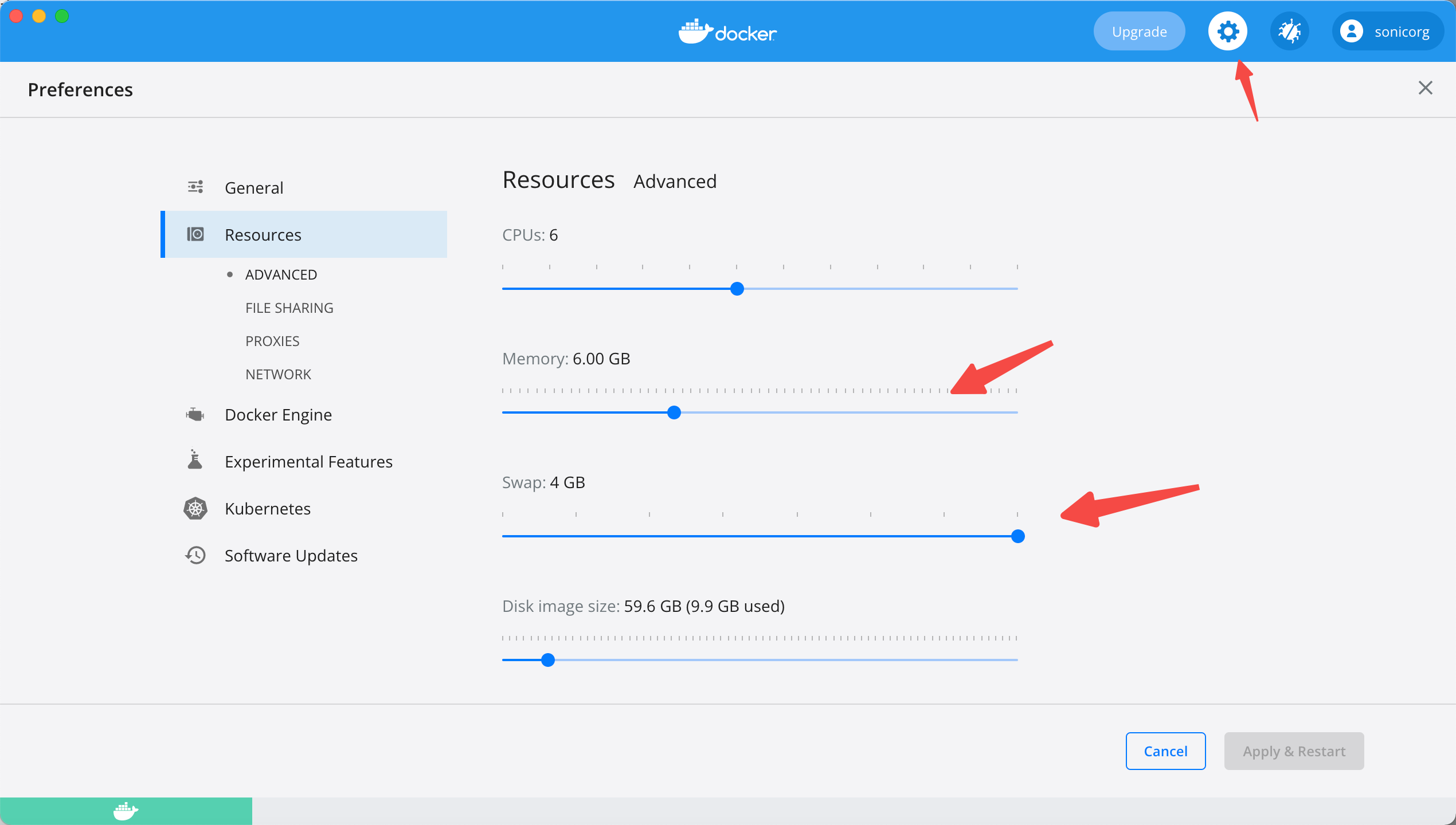Open the General preferences section
The width and height of the screenshot is (1456, 825).
(x=304, y=187)
